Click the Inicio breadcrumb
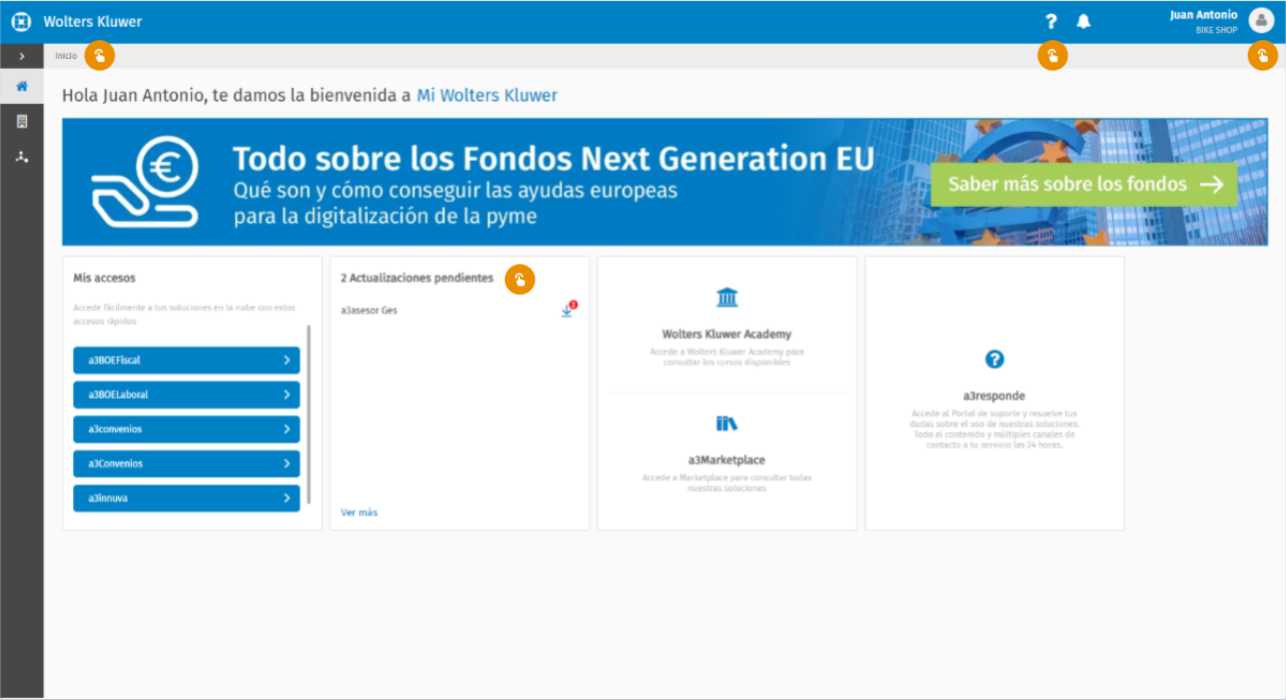Viewport: 1286px width, 700px height. click(x=66, y=56)
